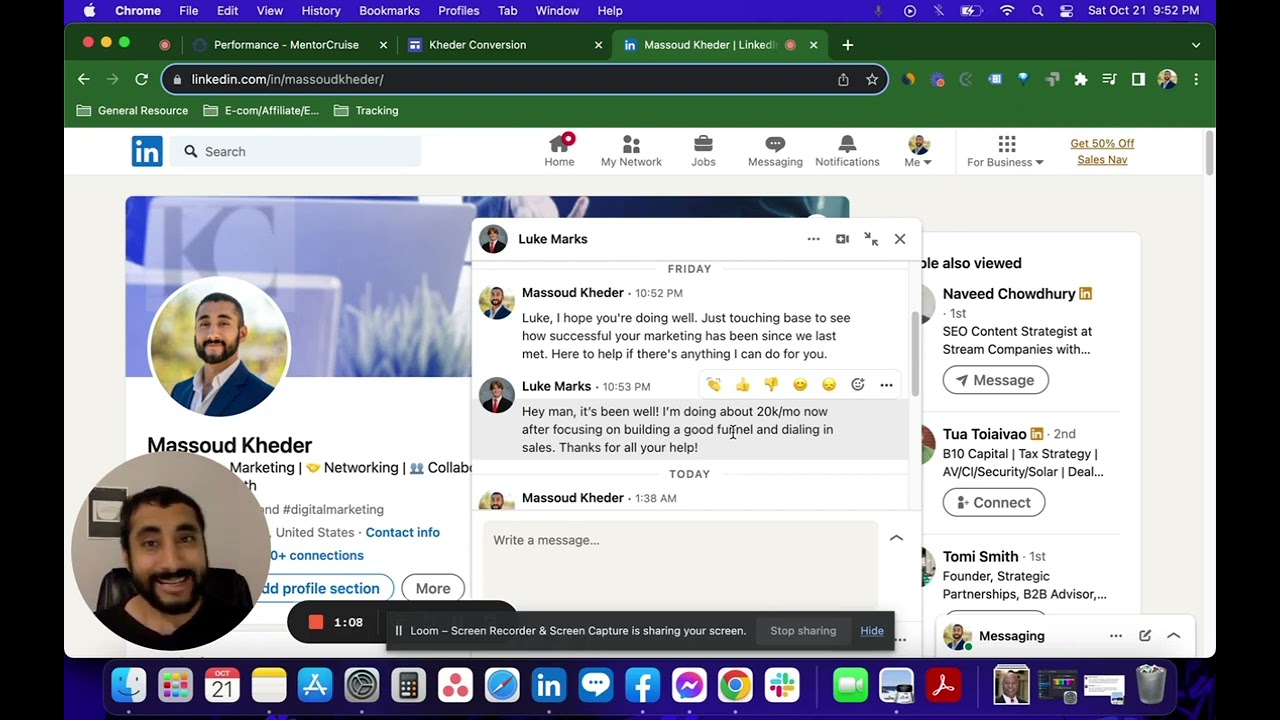The image size is (1280, 720).
Task: Expand the Me account dropdown
Action: tap(918, 151)
